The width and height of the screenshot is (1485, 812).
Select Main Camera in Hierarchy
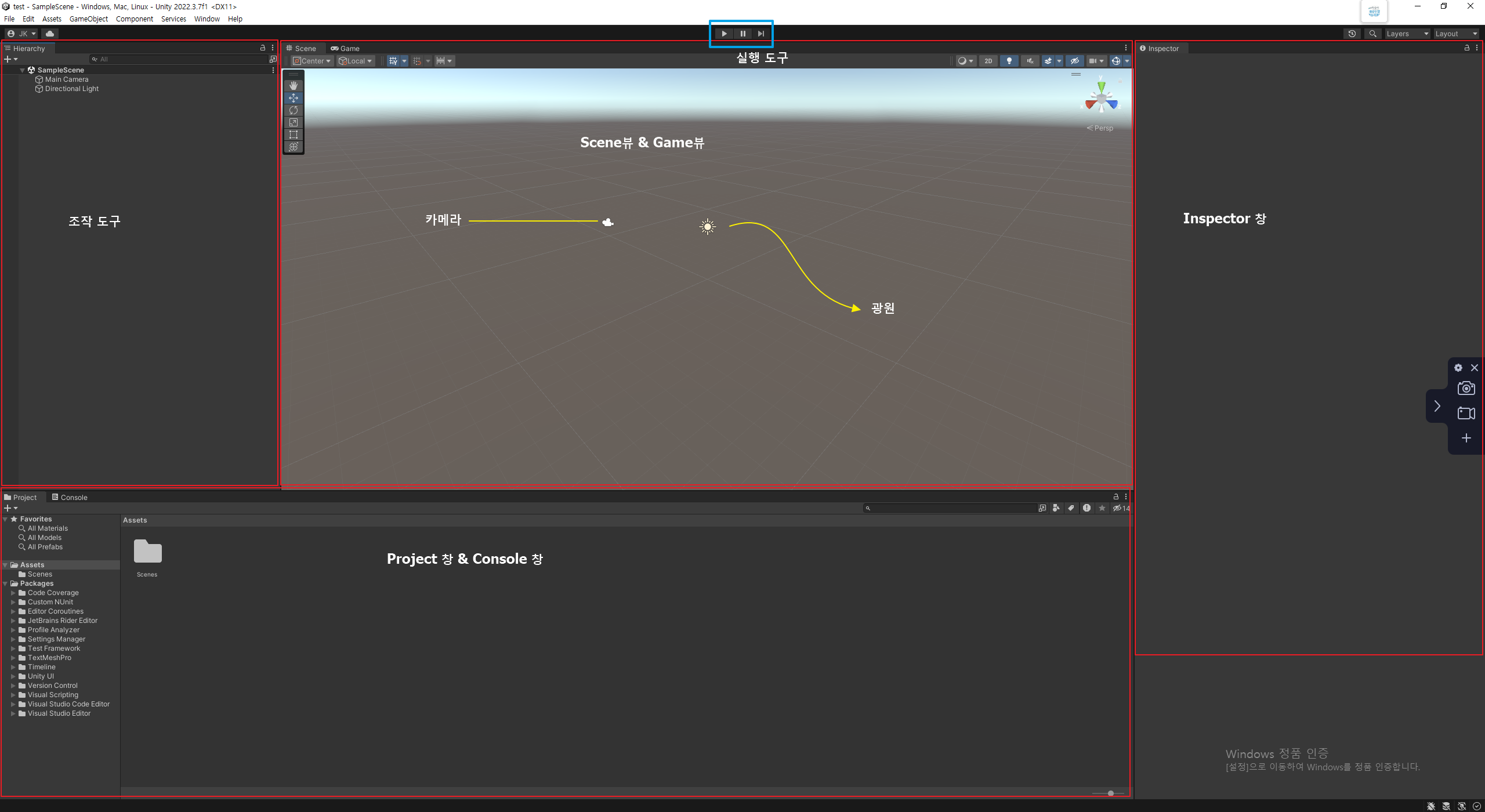[67, 79]
